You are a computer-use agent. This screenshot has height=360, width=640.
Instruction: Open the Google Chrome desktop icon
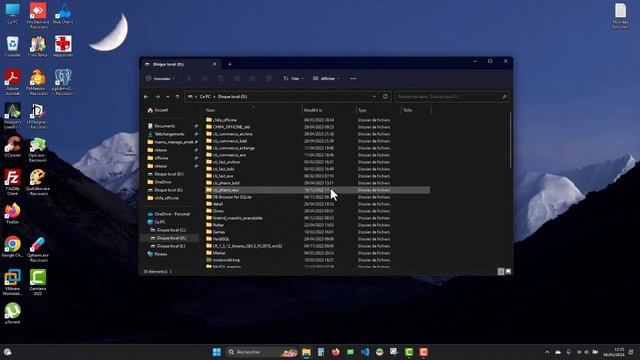tap(12, 247)
